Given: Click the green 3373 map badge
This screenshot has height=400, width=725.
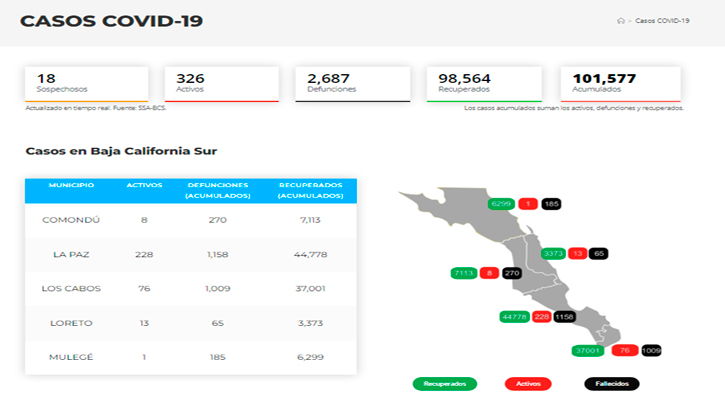Looking at the screenshot, I should pyautogui.click(x=553, y=253).
